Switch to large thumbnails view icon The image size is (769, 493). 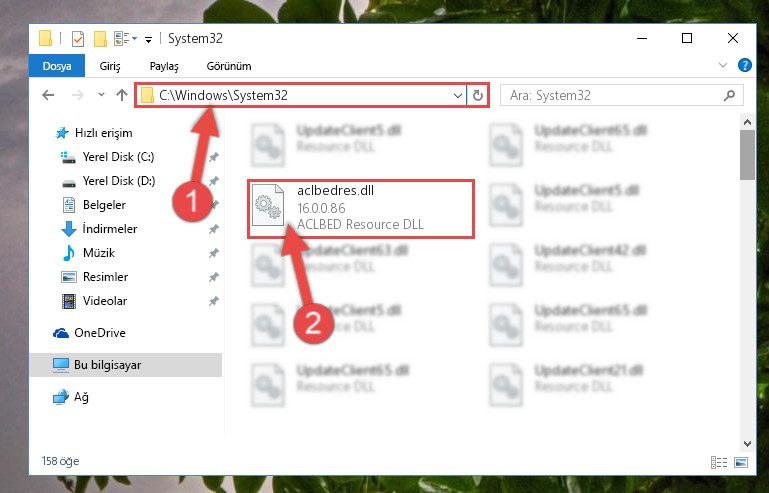pos(741,462)
